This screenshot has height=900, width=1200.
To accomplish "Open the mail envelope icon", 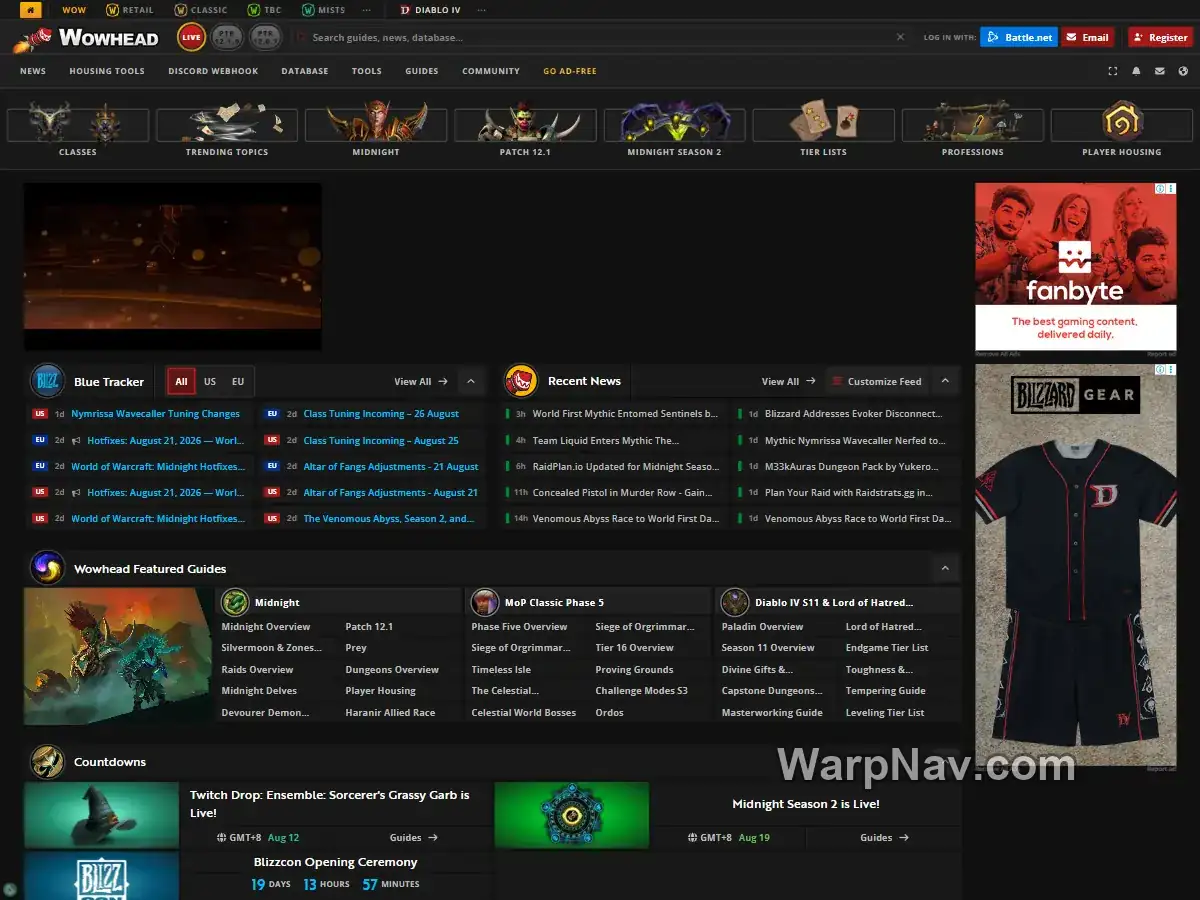I will [x=1160, y=71].
